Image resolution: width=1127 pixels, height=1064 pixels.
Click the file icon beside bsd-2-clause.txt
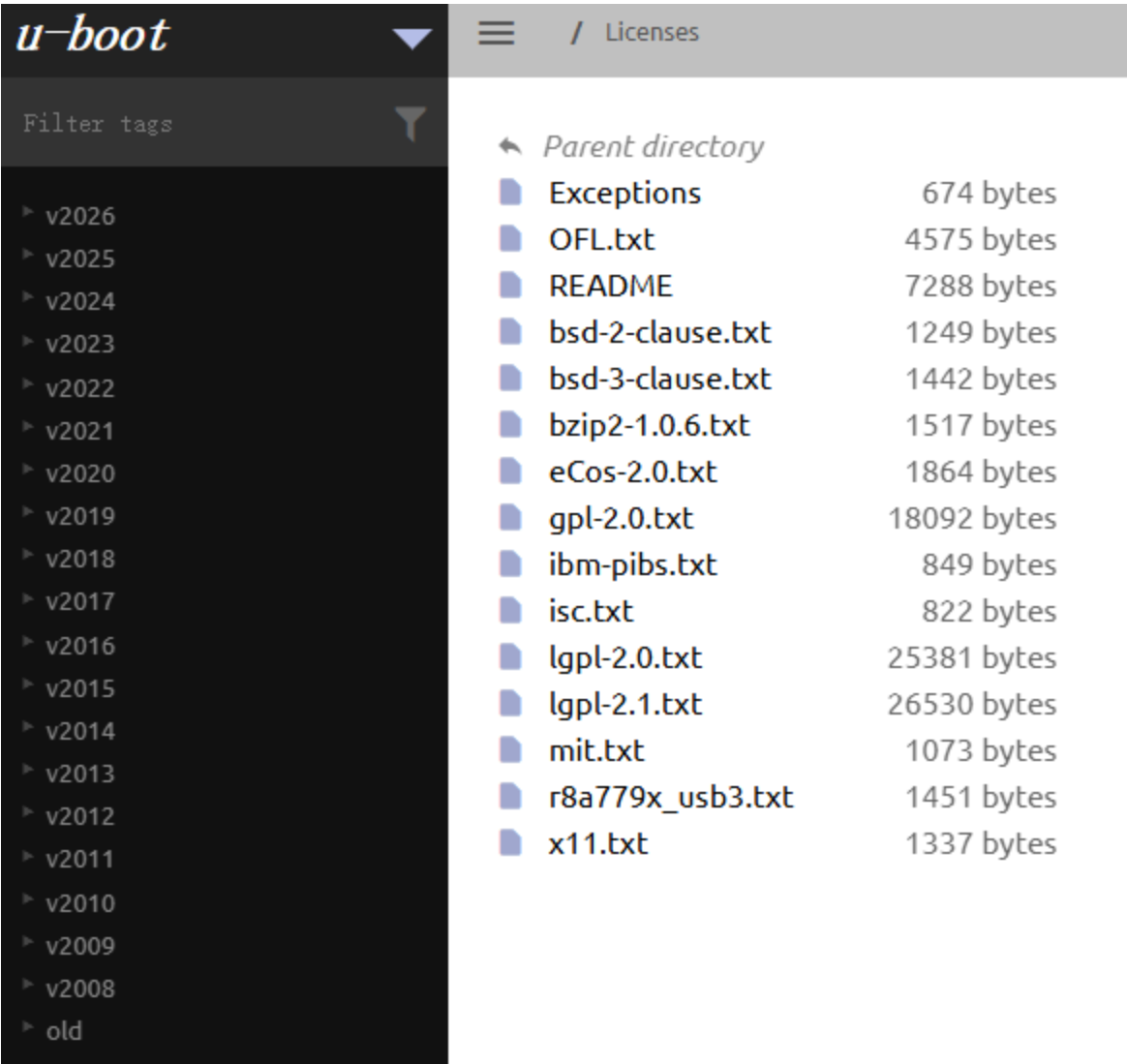[x=510, y=332]
